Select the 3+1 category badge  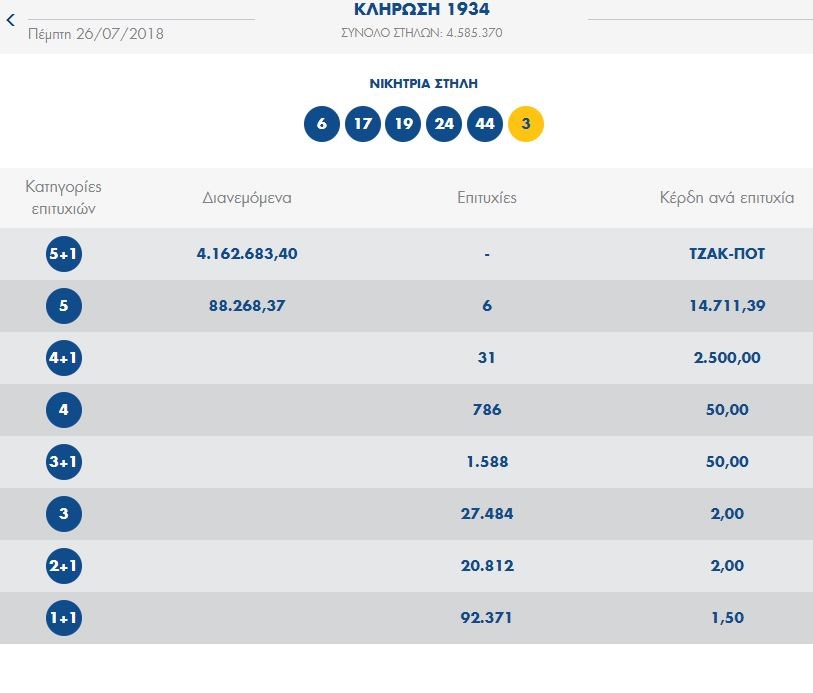(x=64, y=462)
